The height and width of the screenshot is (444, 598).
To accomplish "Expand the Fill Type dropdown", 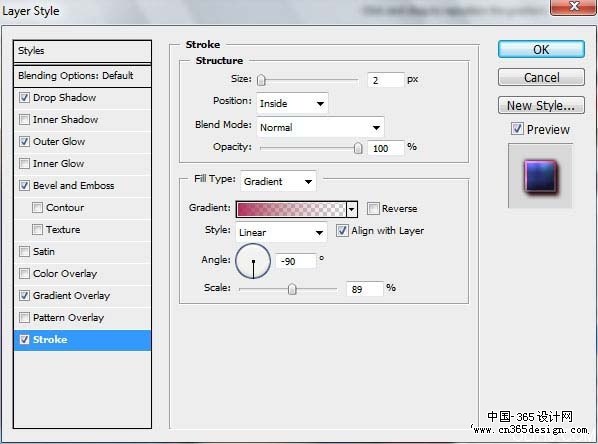I will (x=278, y=181).
